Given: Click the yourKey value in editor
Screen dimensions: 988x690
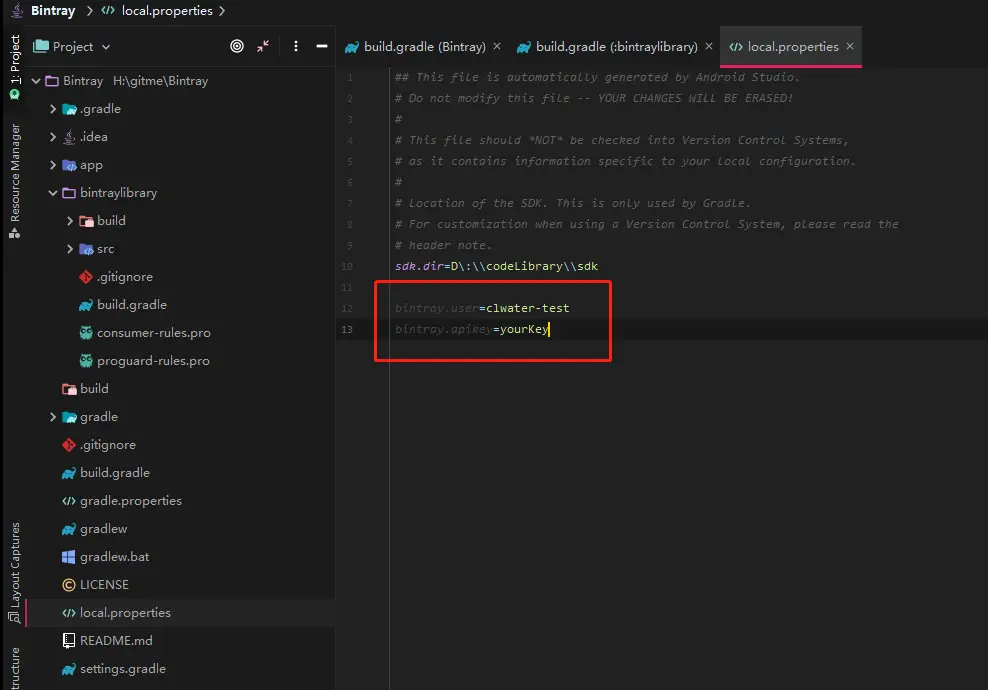Looking at the screenshot, I should click(524, 329).
